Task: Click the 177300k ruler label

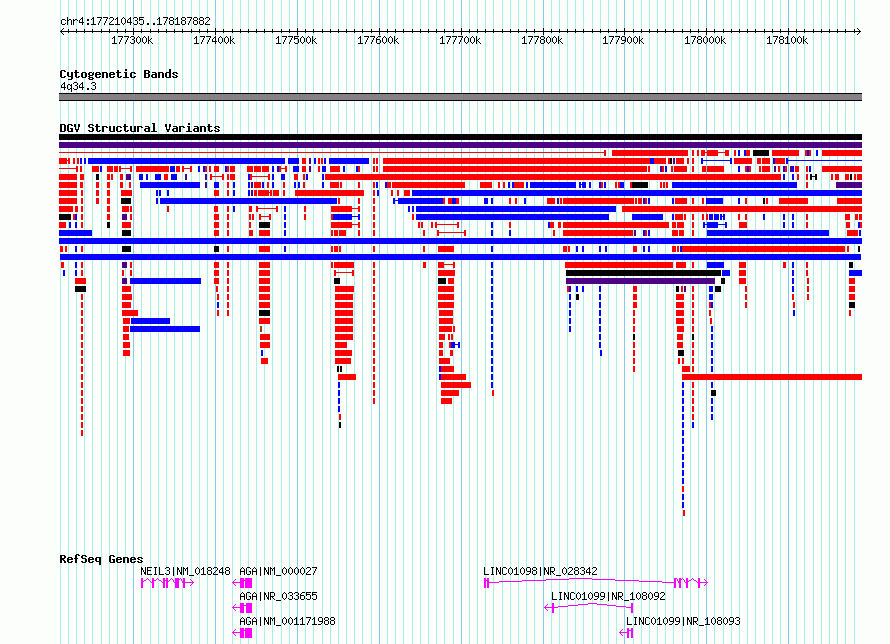Action: (x=132, y=40)
